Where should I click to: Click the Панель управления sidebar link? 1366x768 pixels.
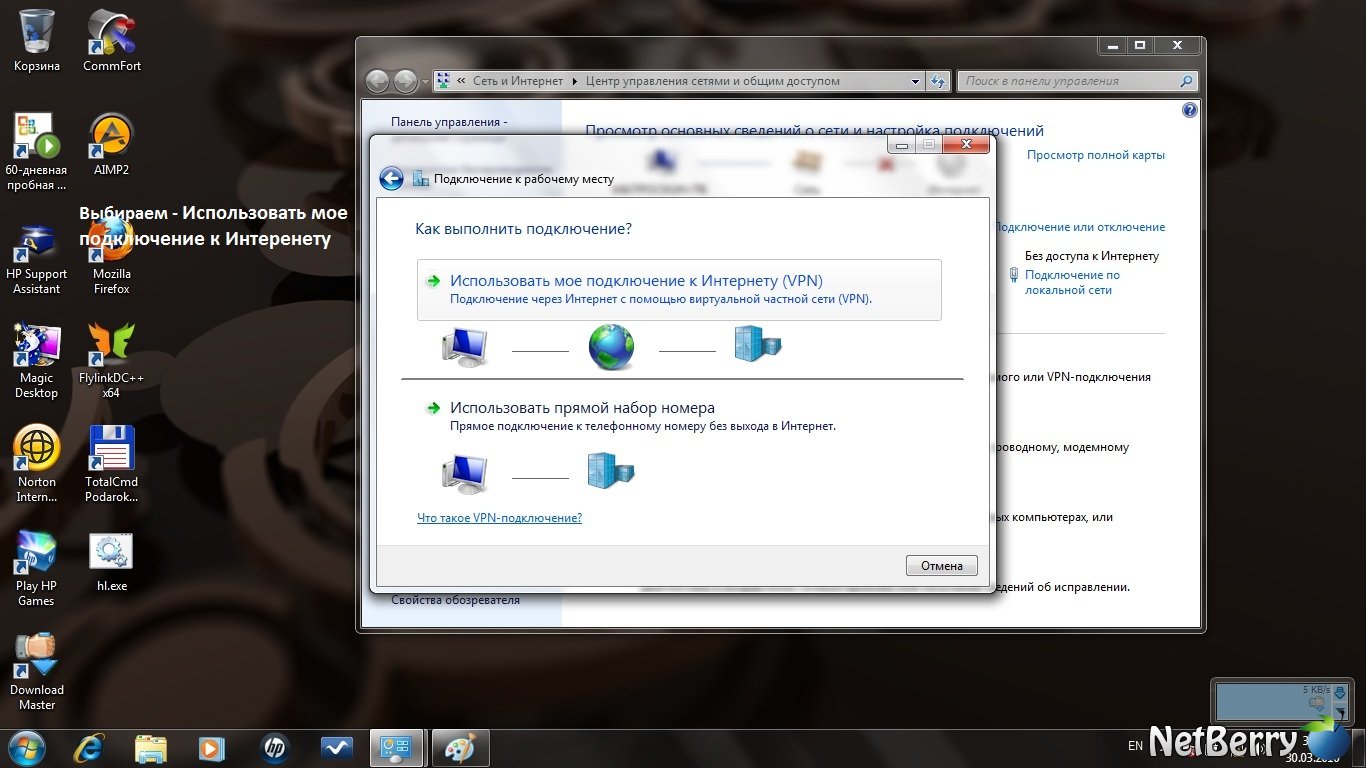pos(449,122)
